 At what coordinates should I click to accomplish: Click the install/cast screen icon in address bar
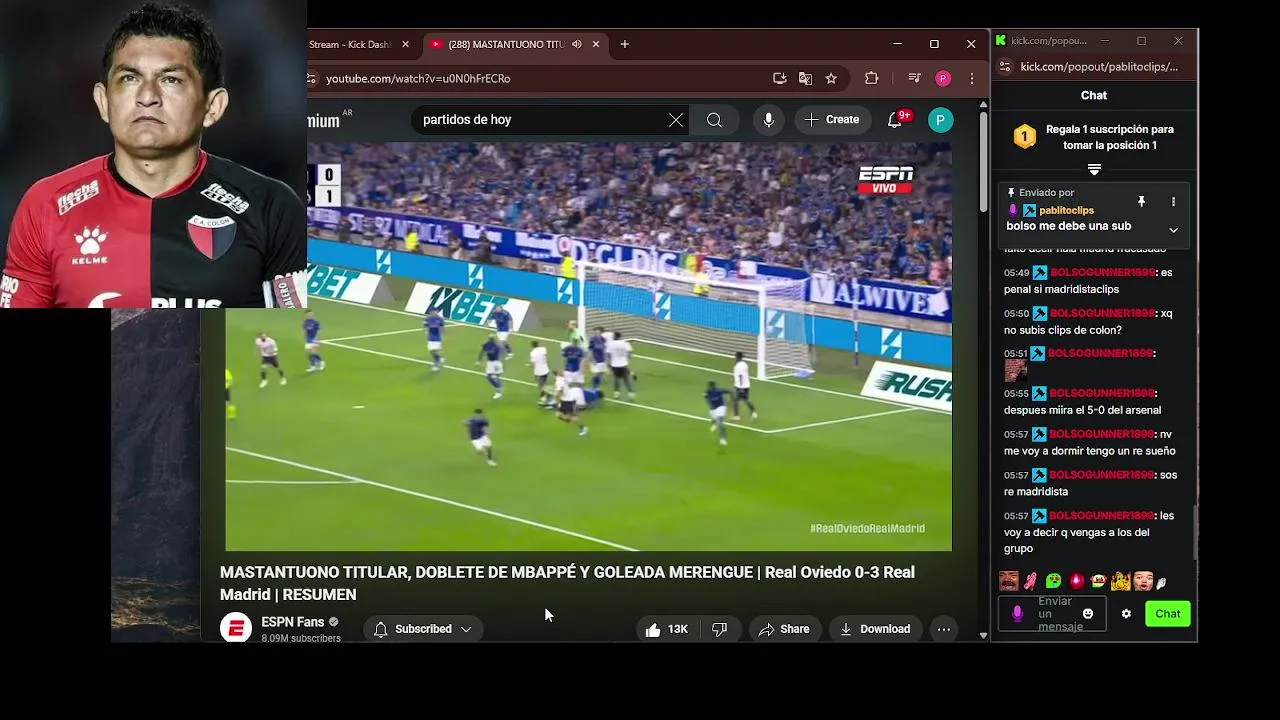780,78
